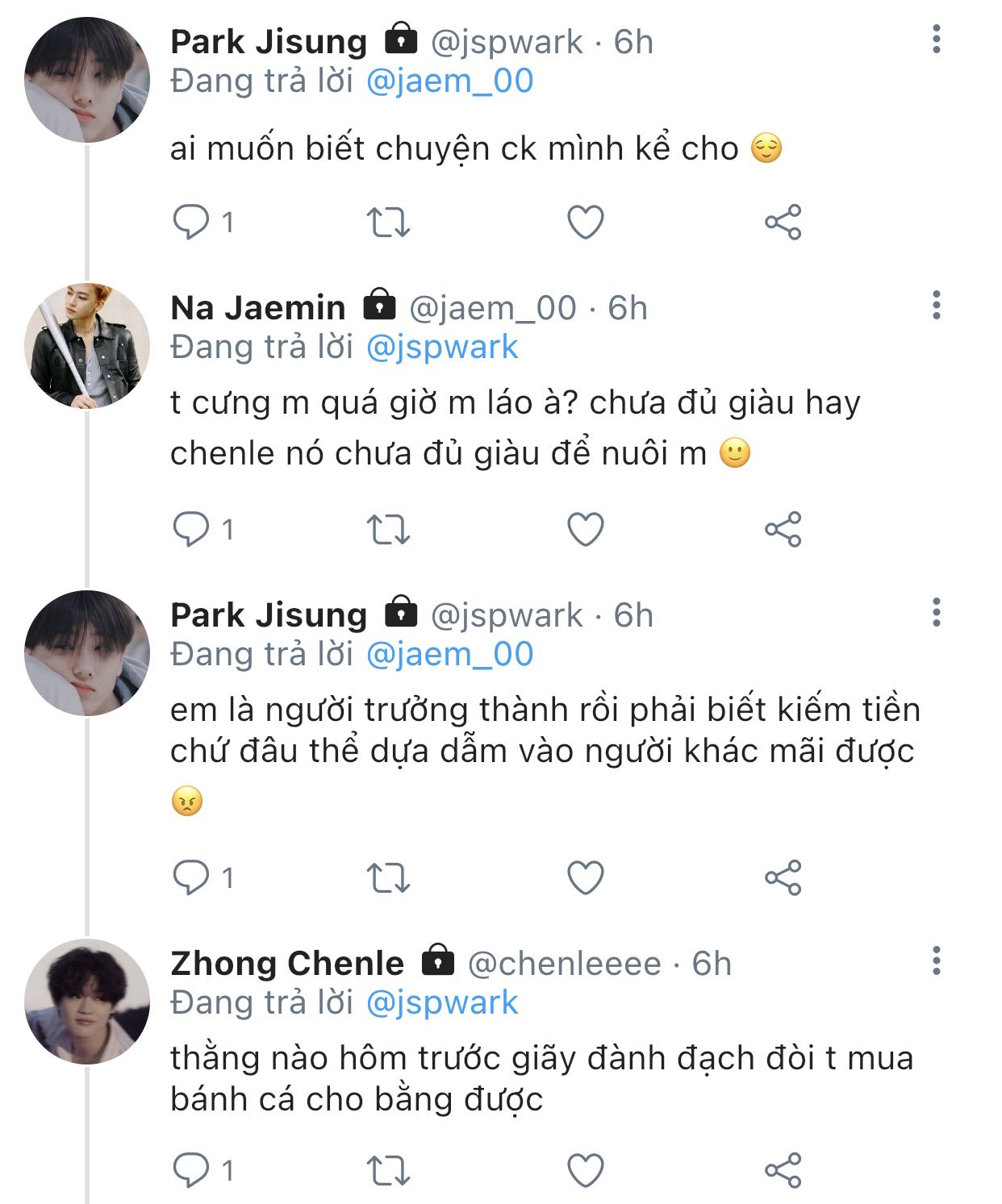Share Na Jaemin's tweet
Screen dimensions: 1002x1204
[x=783, y=529]
